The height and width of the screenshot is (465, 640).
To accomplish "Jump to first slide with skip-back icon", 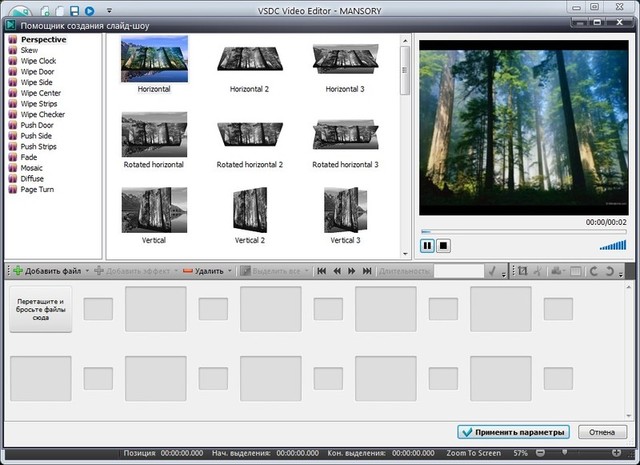I will click(322, 271).
